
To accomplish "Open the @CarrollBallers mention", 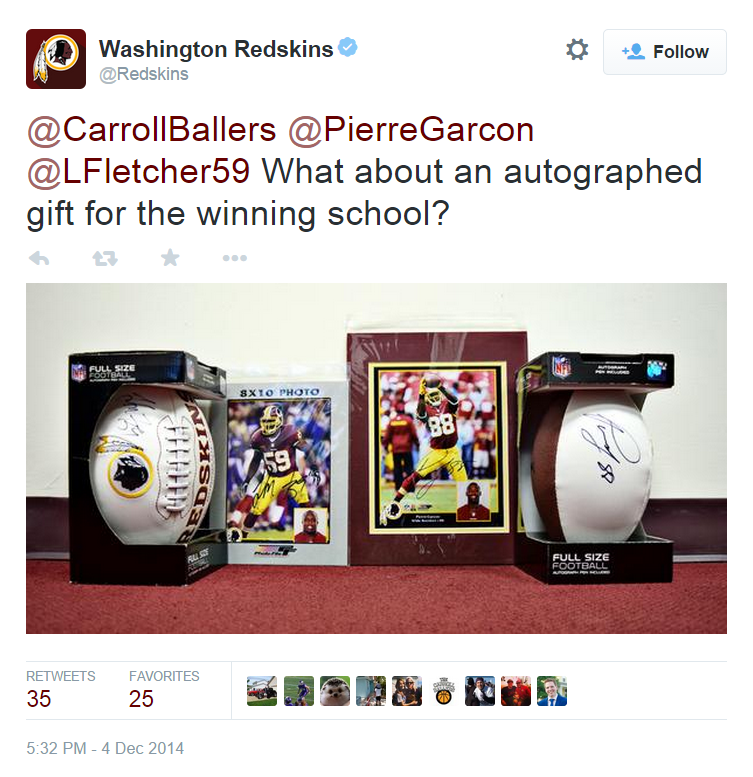I will click(x=152, y=130).
